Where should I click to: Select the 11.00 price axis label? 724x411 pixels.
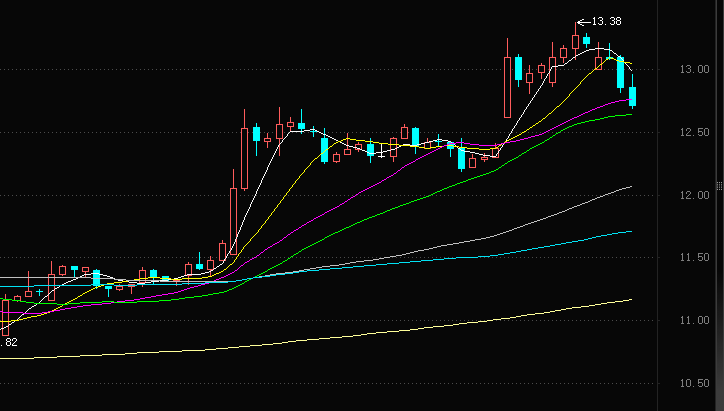[694, 320]
